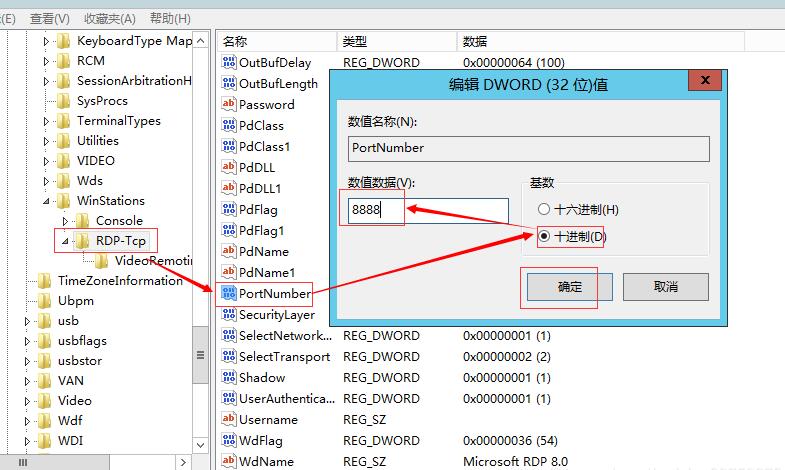The image size is (785, 470).
Task: Select the hexadecimal (十六进制) radio button
Action: click(544, 209)
